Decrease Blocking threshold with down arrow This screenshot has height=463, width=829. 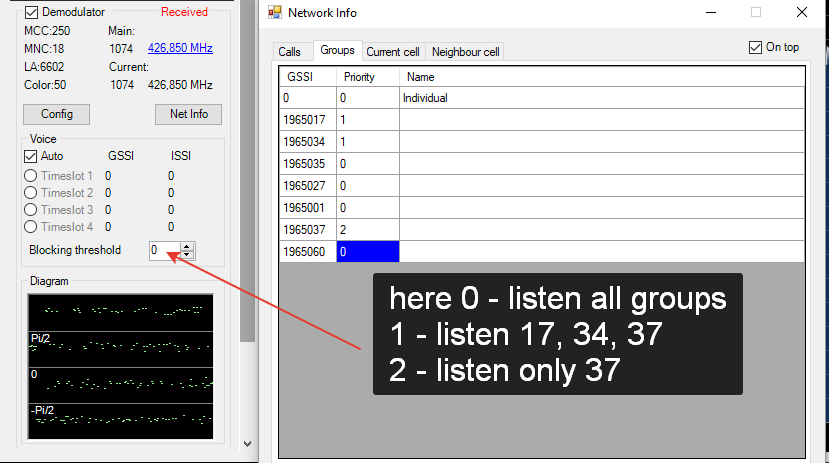coord(187,254)
